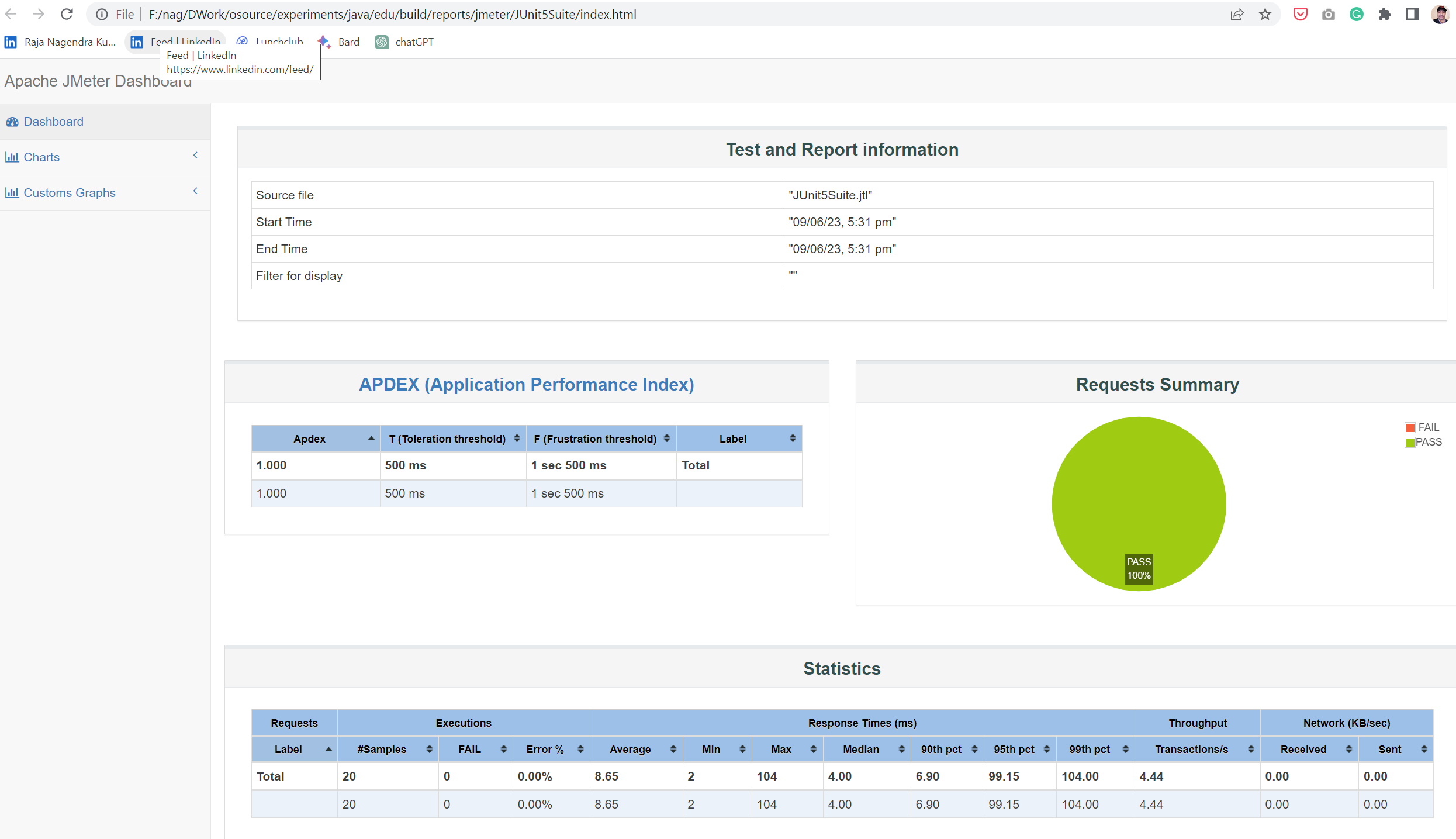Toggle sorting on the #Samples column

tap(430, 749)
